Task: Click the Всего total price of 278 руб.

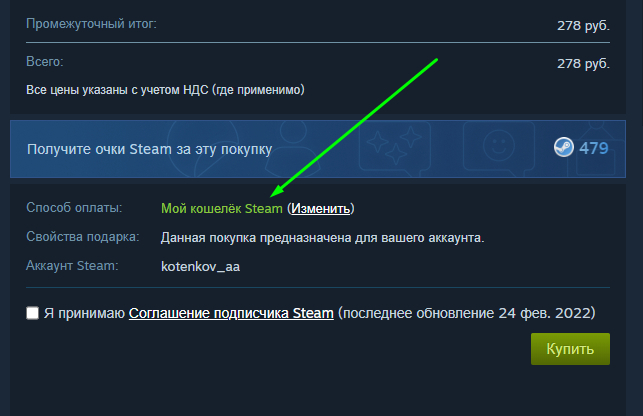Action: [x=583, y=64]
